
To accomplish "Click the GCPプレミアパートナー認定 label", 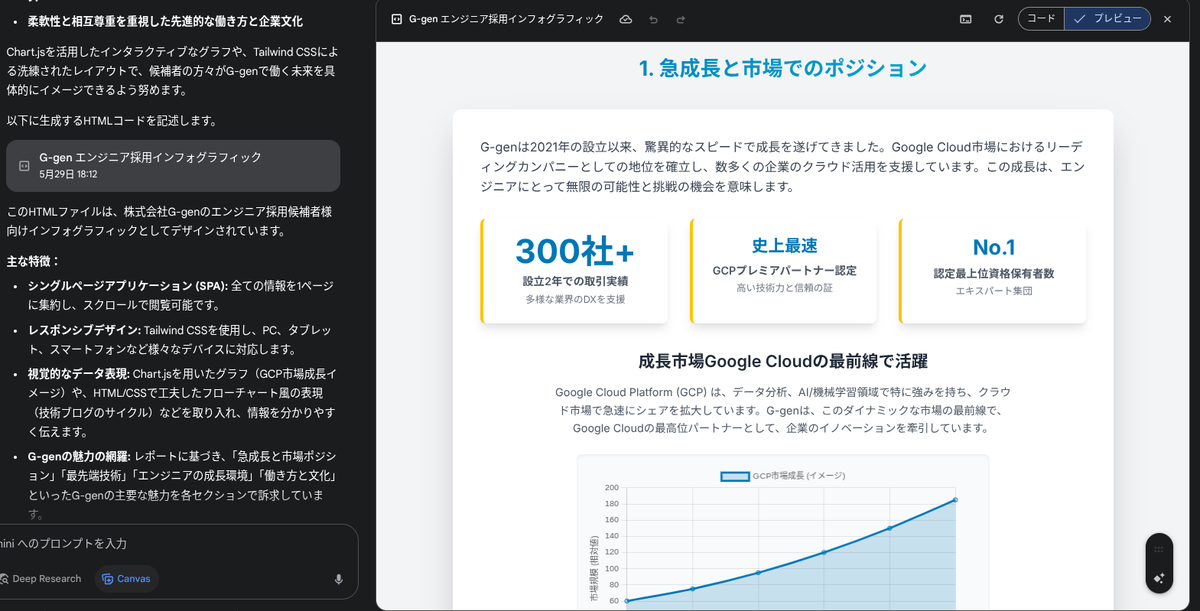I will click(784, 270).
